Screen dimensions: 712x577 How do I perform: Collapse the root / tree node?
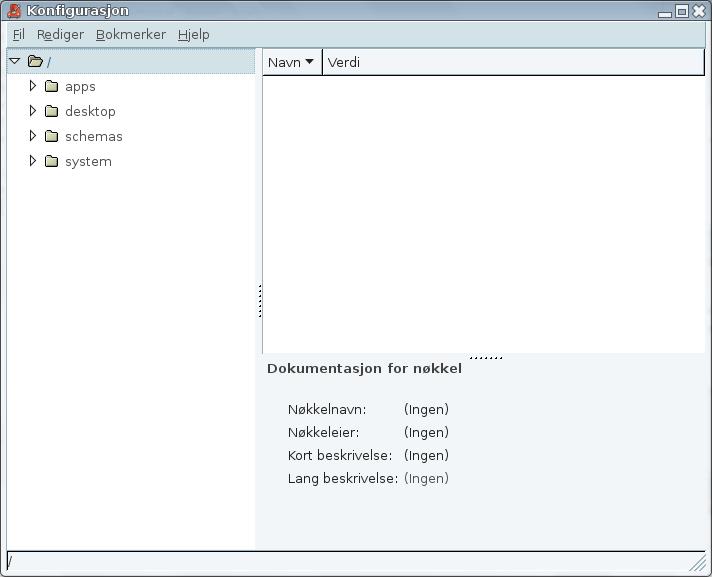pyautogui.click(x=15, y=61)
